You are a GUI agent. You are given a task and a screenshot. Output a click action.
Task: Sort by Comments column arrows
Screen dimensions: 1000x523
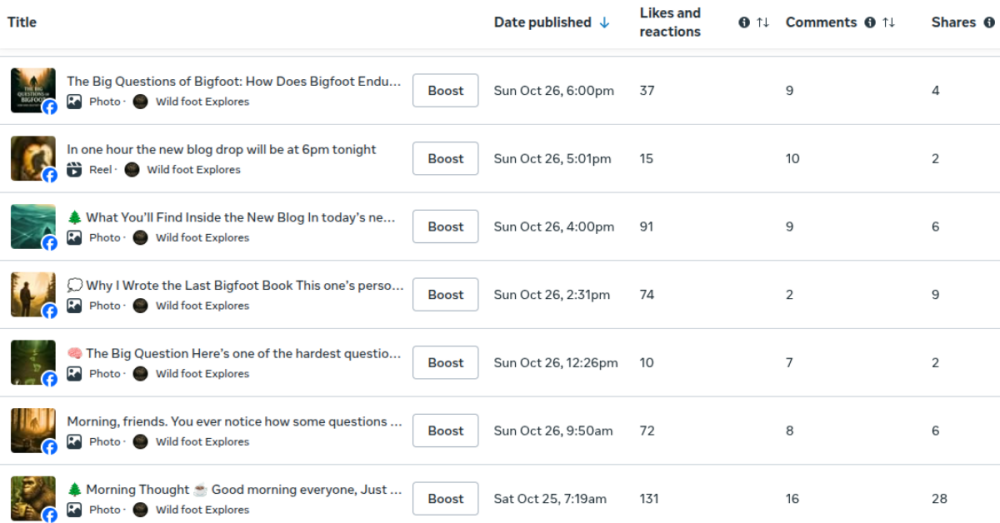(888, 23)
